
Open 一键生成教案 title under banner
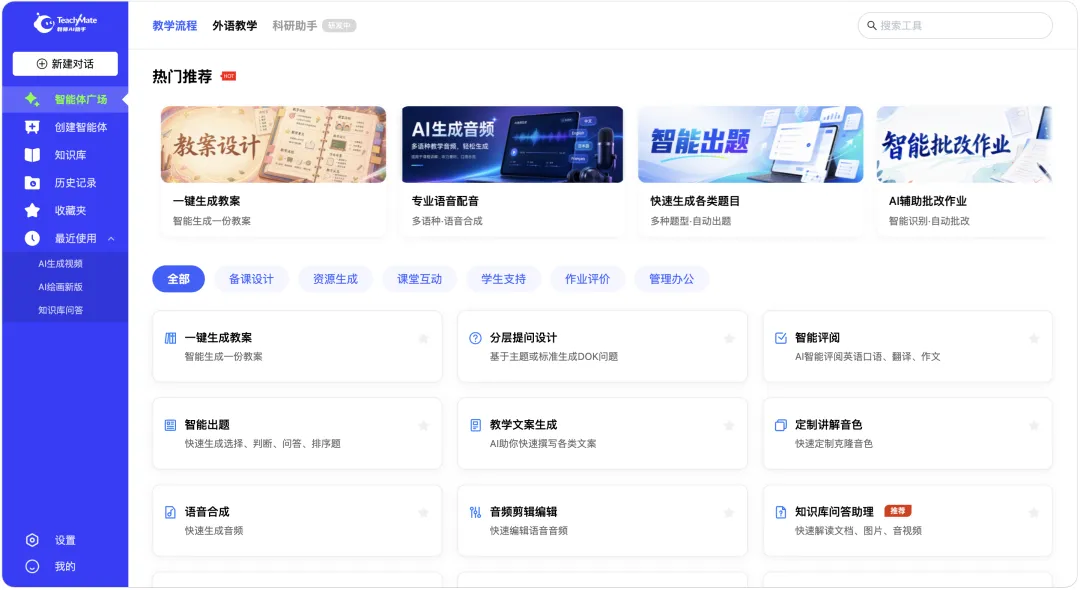click(x=207, y=201)
